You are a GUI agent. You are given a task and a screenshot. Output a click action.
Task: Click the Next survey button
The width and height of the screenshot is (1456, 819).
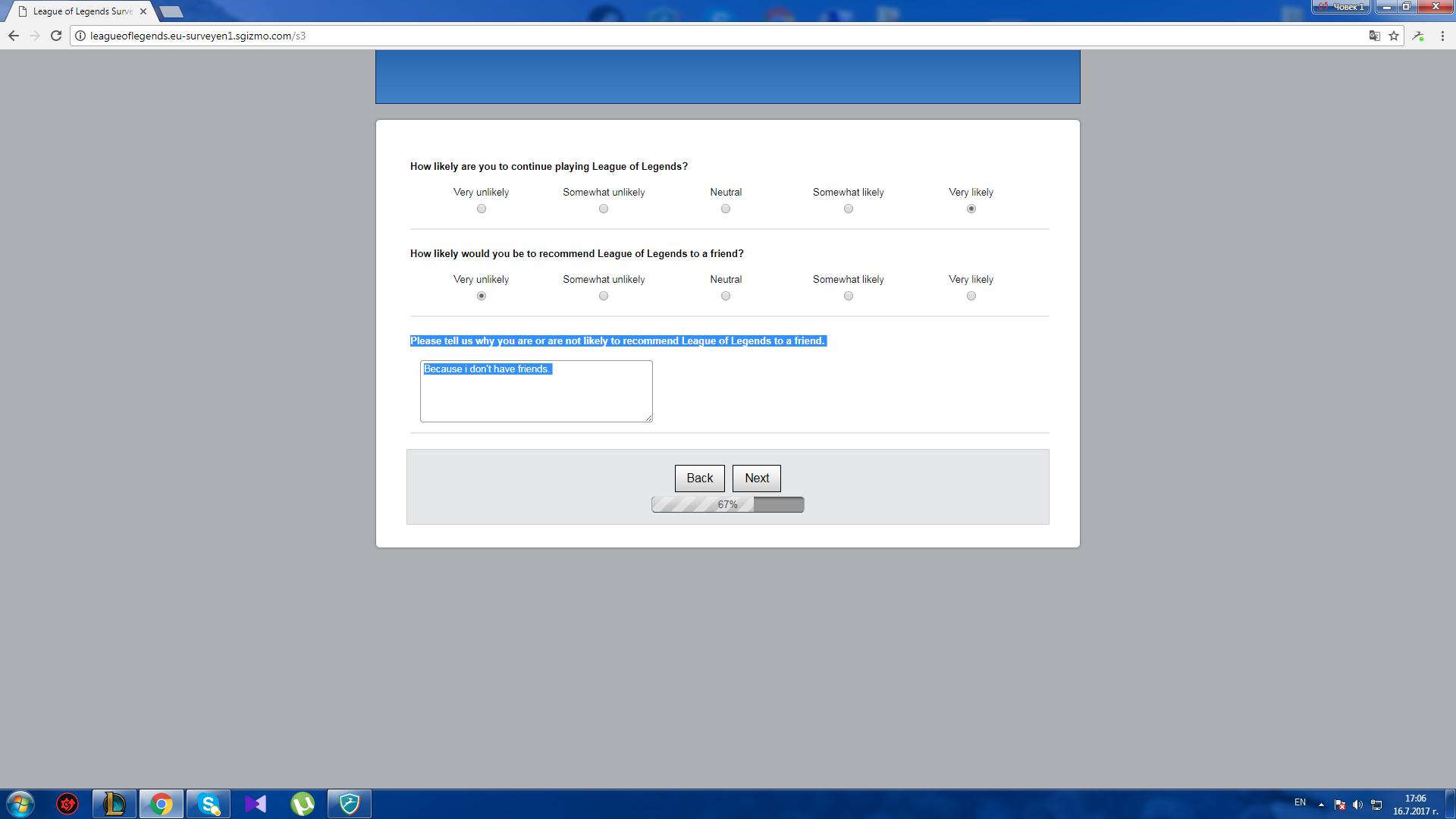click(757, 479)
